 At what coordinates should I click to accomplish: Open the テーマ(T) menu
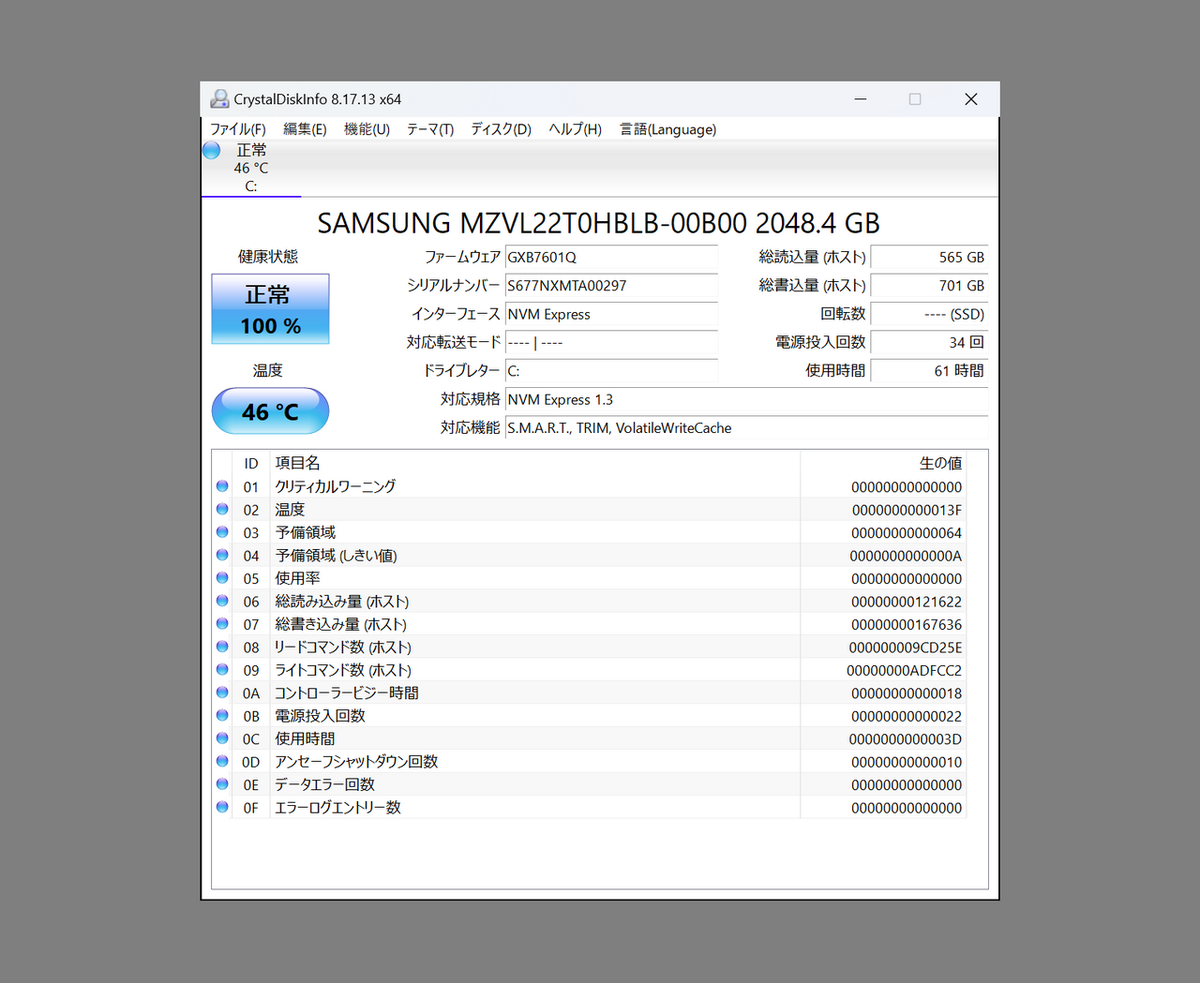tap(430, 129)
